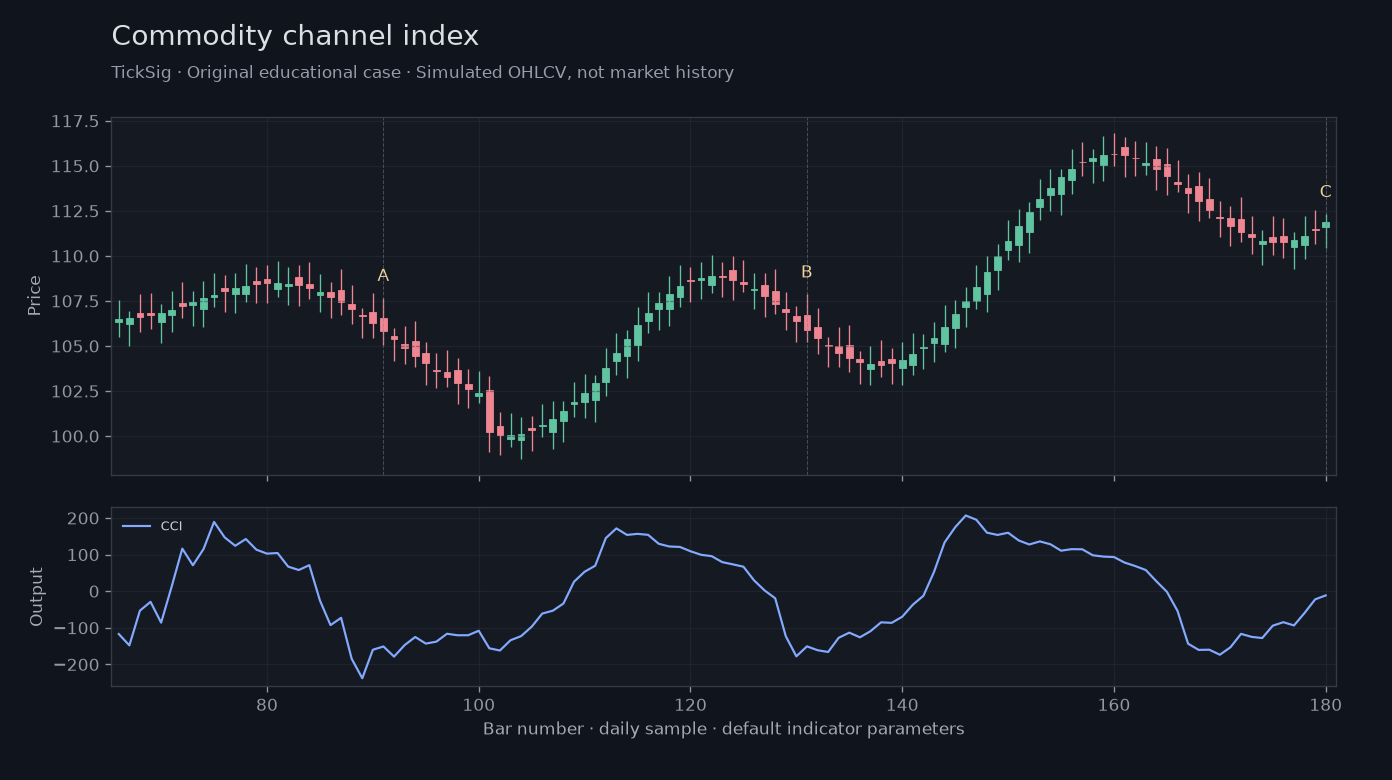
Task: Click the −100 output axis tick
Action: point(76,628)
